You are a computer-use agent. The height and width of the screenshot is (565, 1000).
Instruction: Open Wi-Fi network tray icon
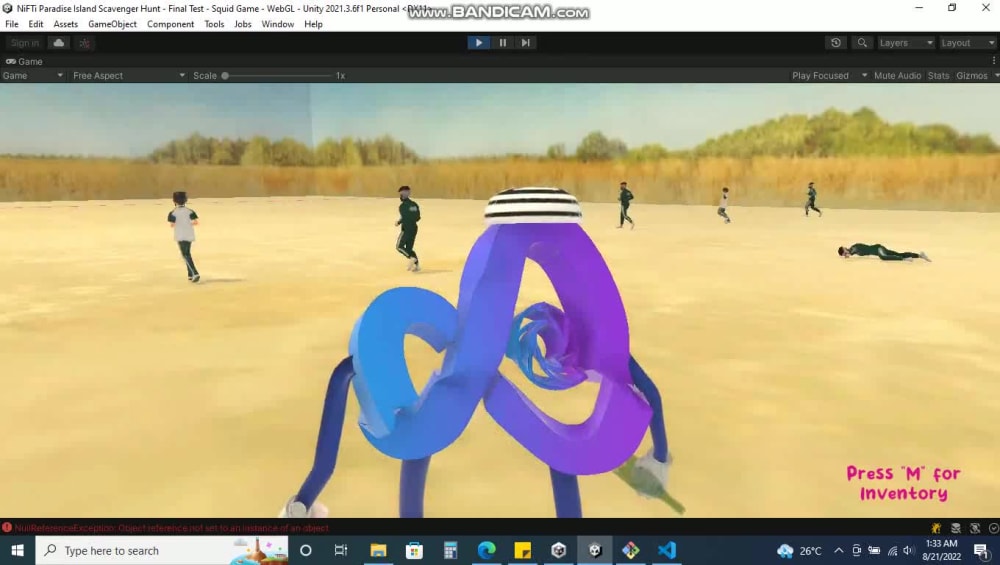[x=892, y=551]
